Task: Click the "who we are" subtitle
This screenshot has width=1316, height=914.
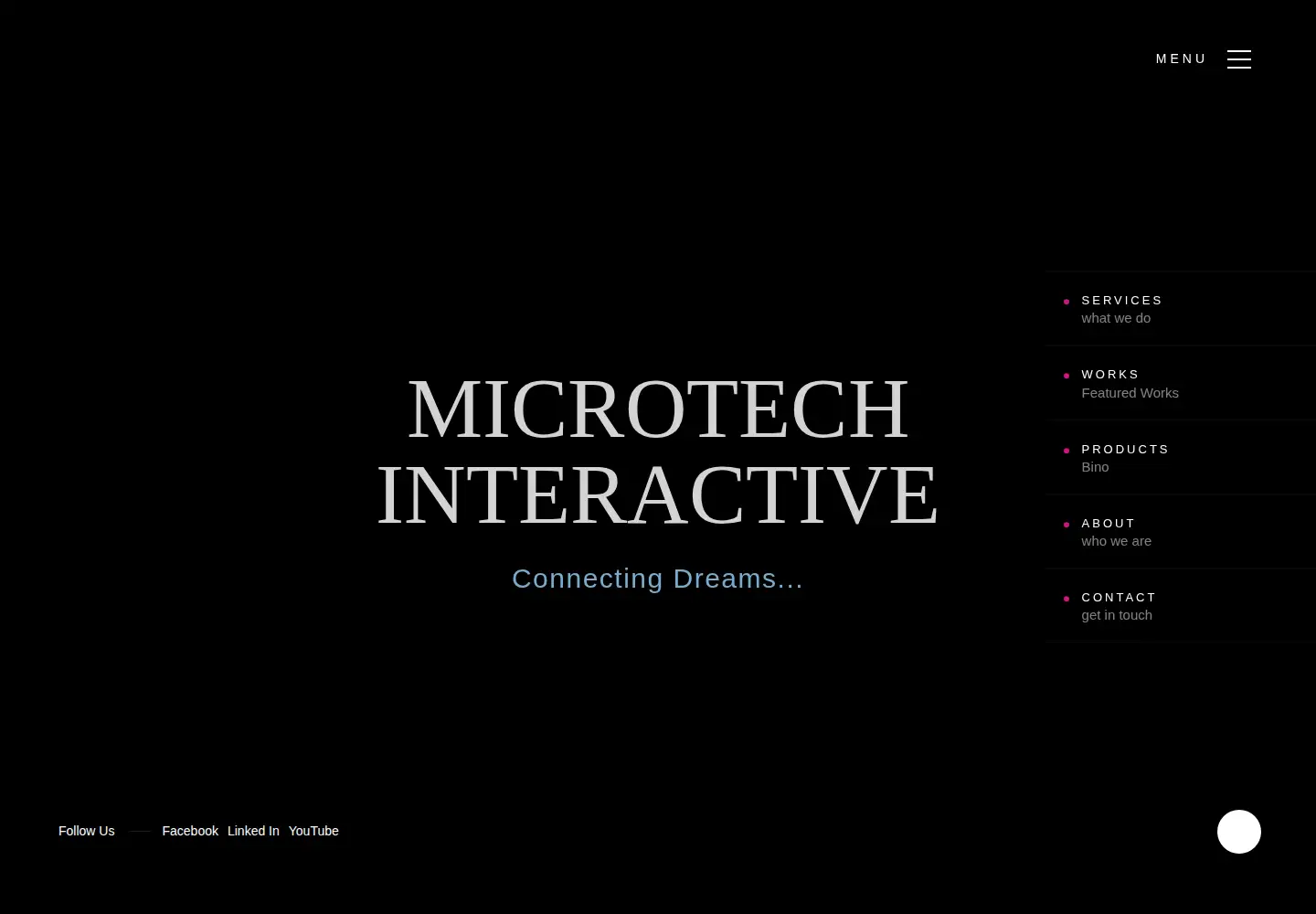Action: [1116, 541]
